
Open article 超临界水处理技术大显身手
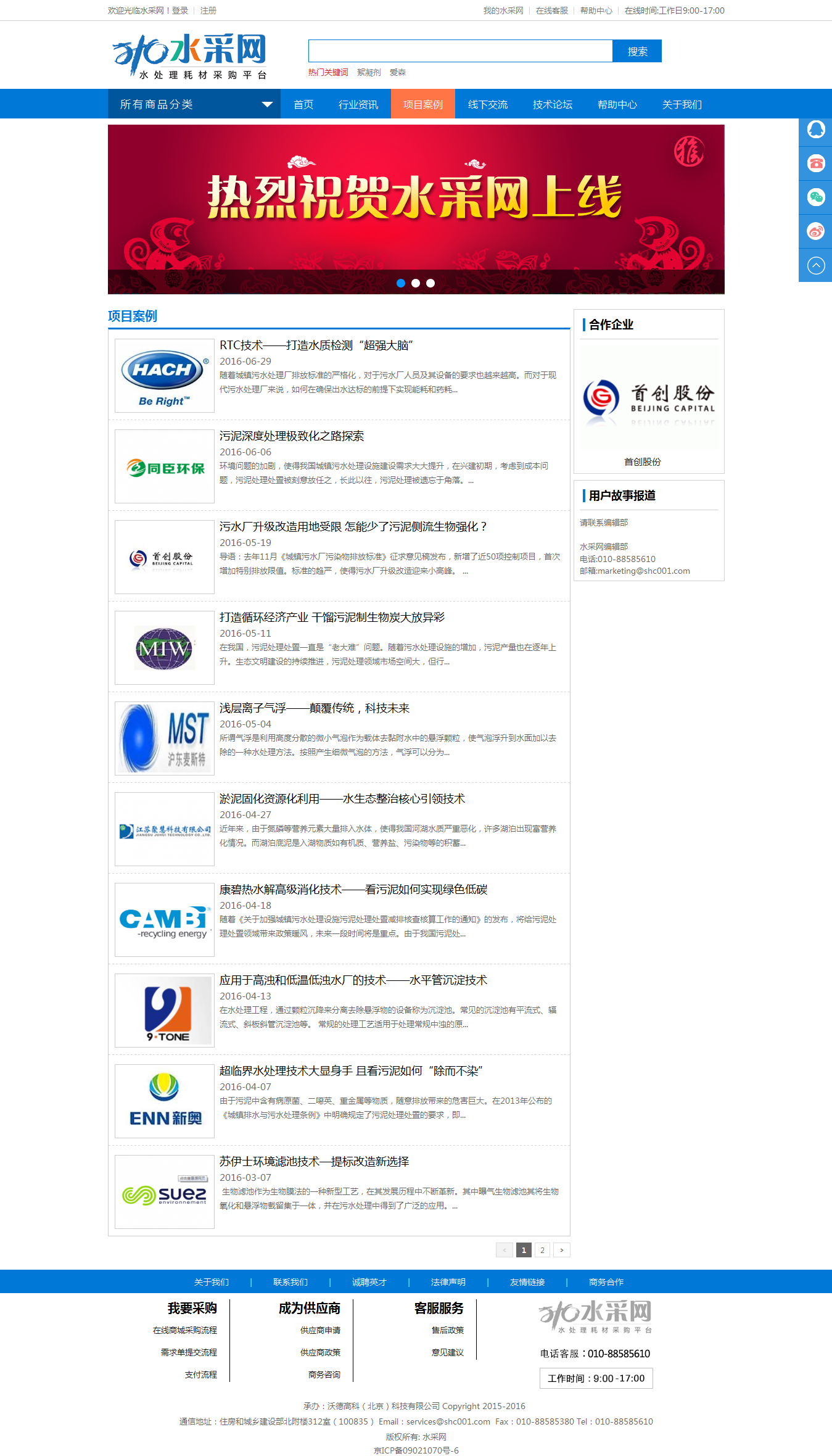[x=352, y=1071]
